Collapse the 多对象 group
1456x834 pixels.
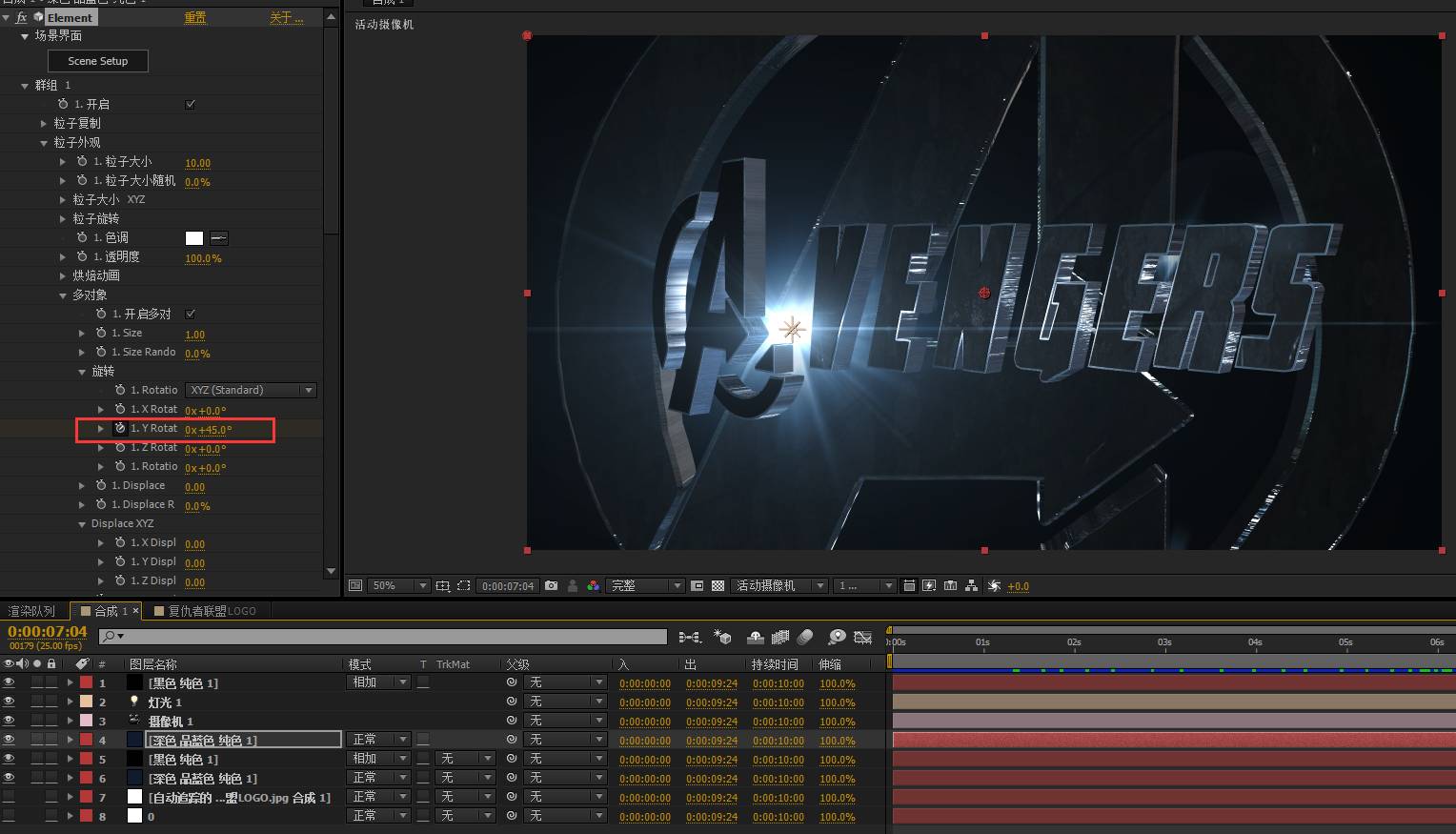63,295
